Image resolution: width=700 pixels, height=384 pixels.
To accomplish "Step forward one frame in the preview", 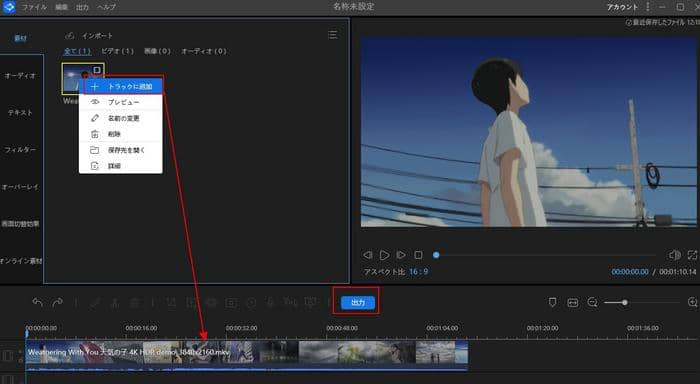I will click(401, 255).
